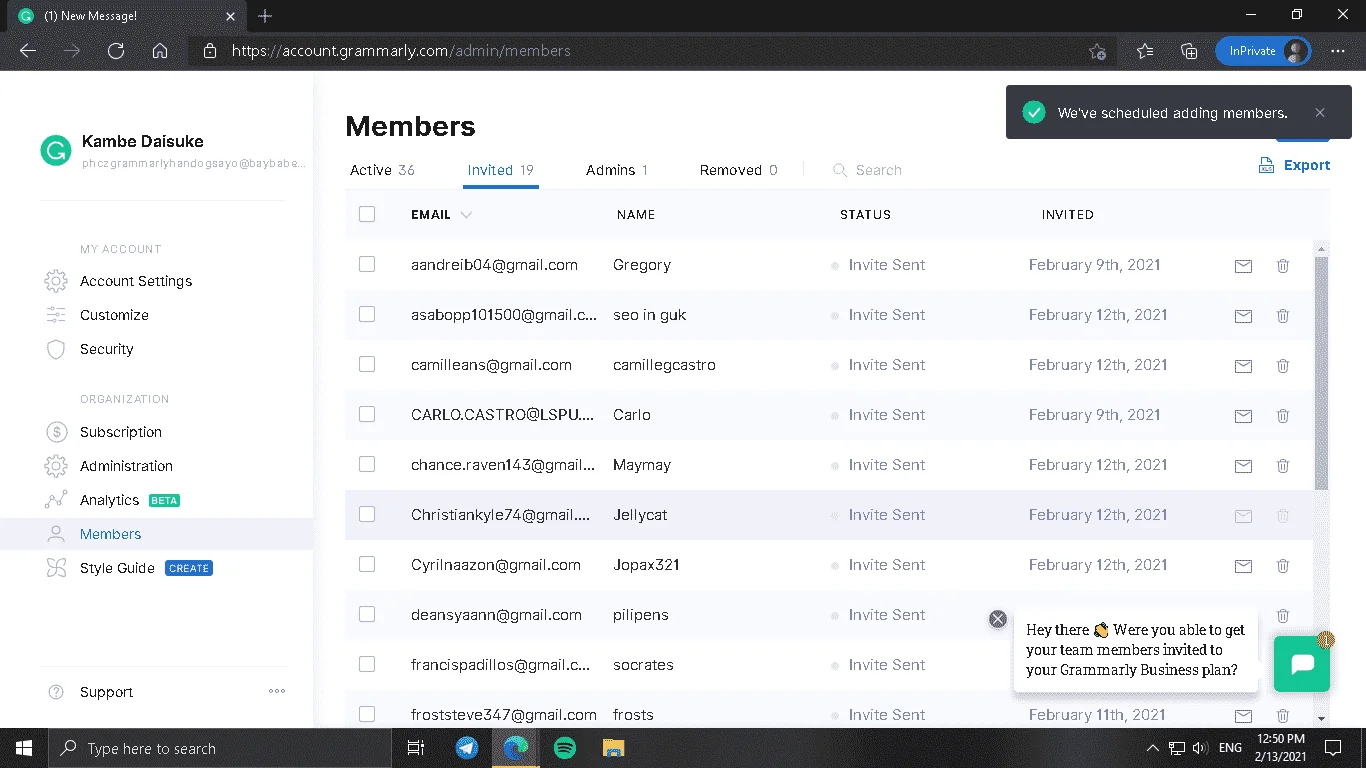
Task: Export the members list
Action: pyautogui.click(x=1294, y=165)
